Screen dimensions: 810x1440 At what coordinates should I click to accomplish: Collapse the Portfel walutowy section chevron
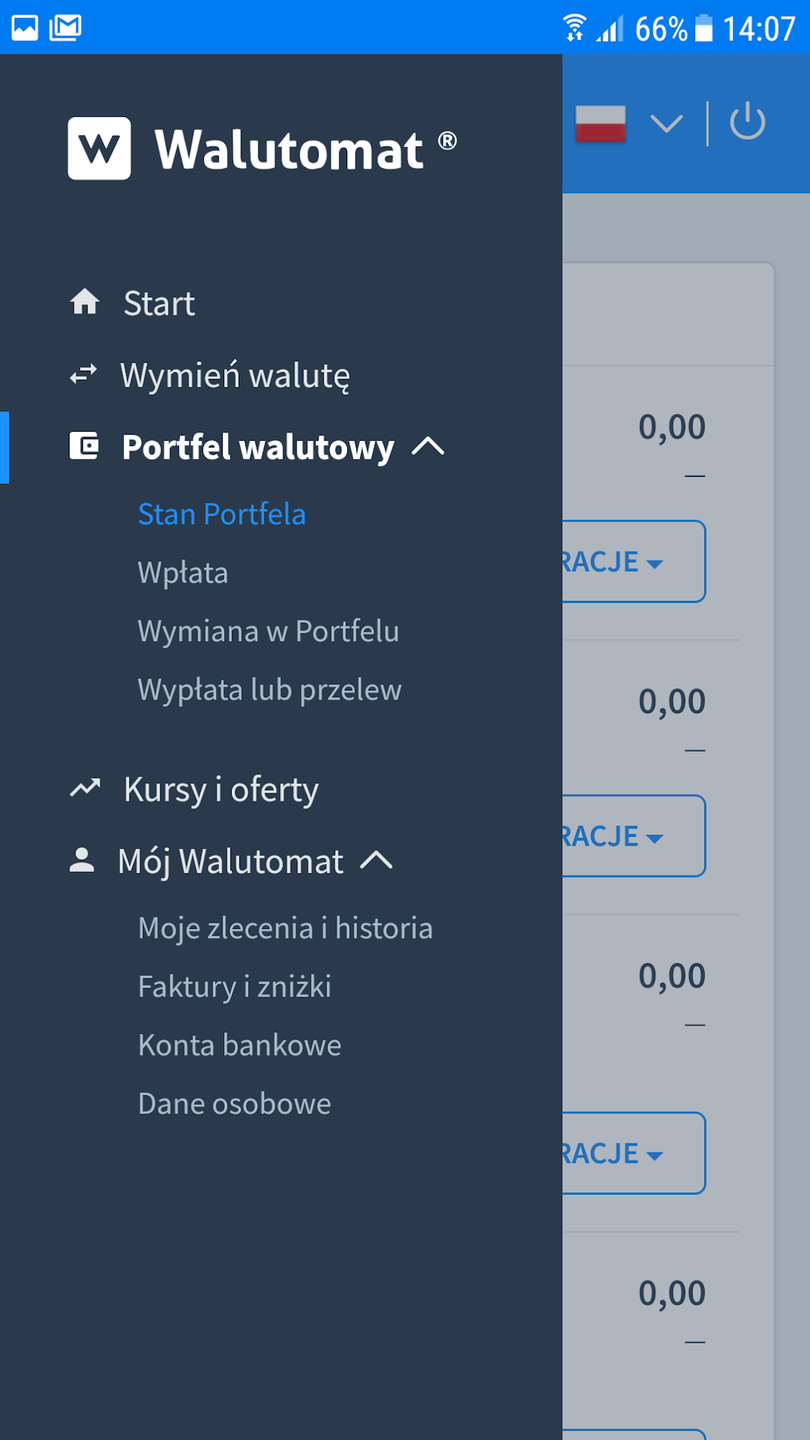[428, 447]
